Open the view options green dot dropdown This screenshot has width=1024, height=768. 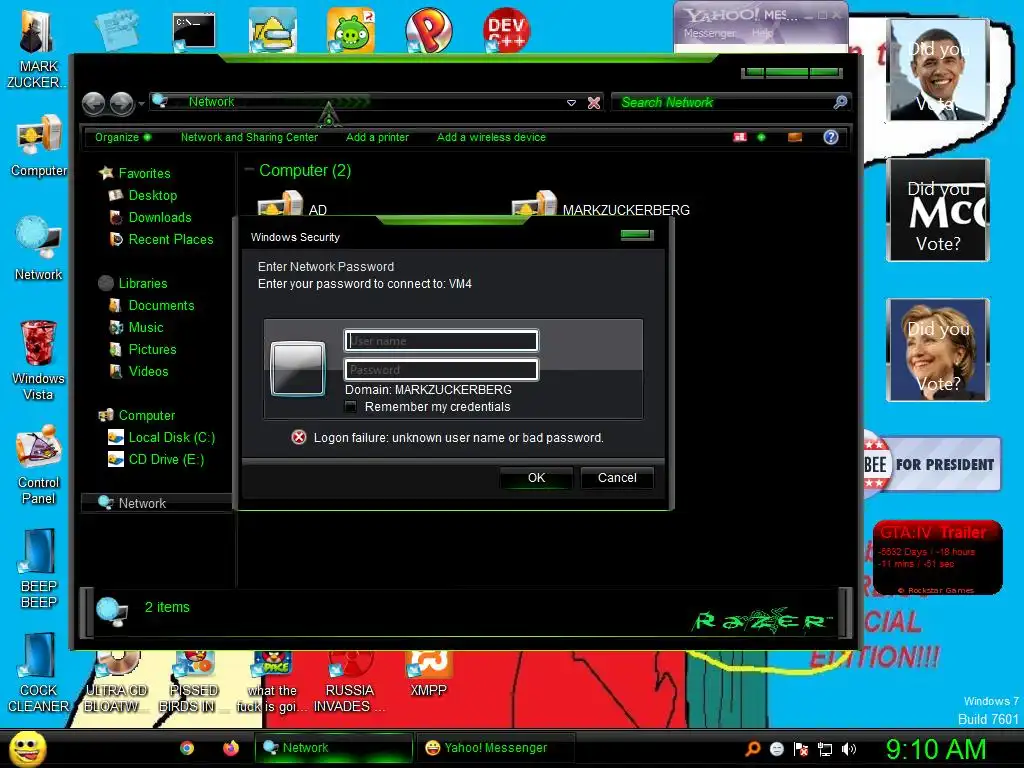pyautogui.click(x=761, y=137)
